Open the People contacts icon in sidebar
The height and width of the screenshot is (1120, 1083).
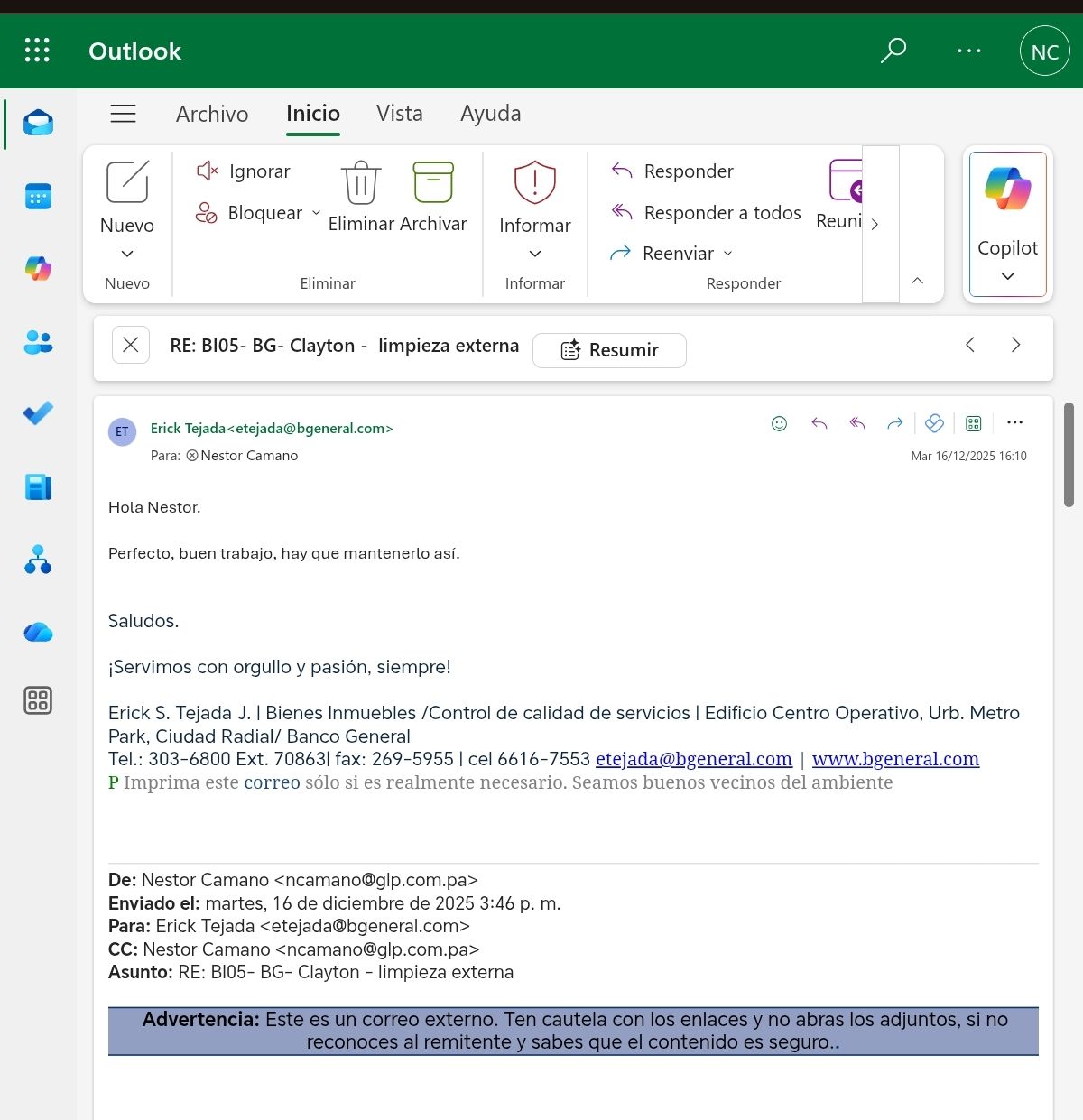click(x=38, y=342)
